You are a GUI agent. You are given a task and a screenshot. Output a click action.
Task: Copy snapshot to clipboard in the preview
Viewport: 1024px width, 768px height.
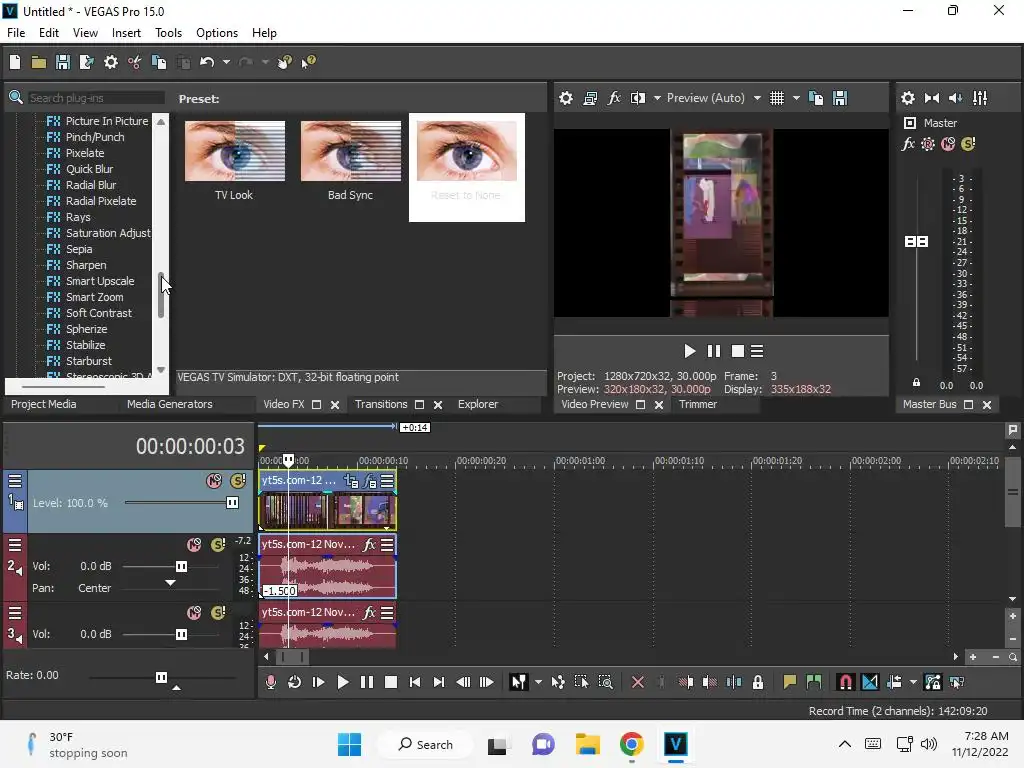816,98
